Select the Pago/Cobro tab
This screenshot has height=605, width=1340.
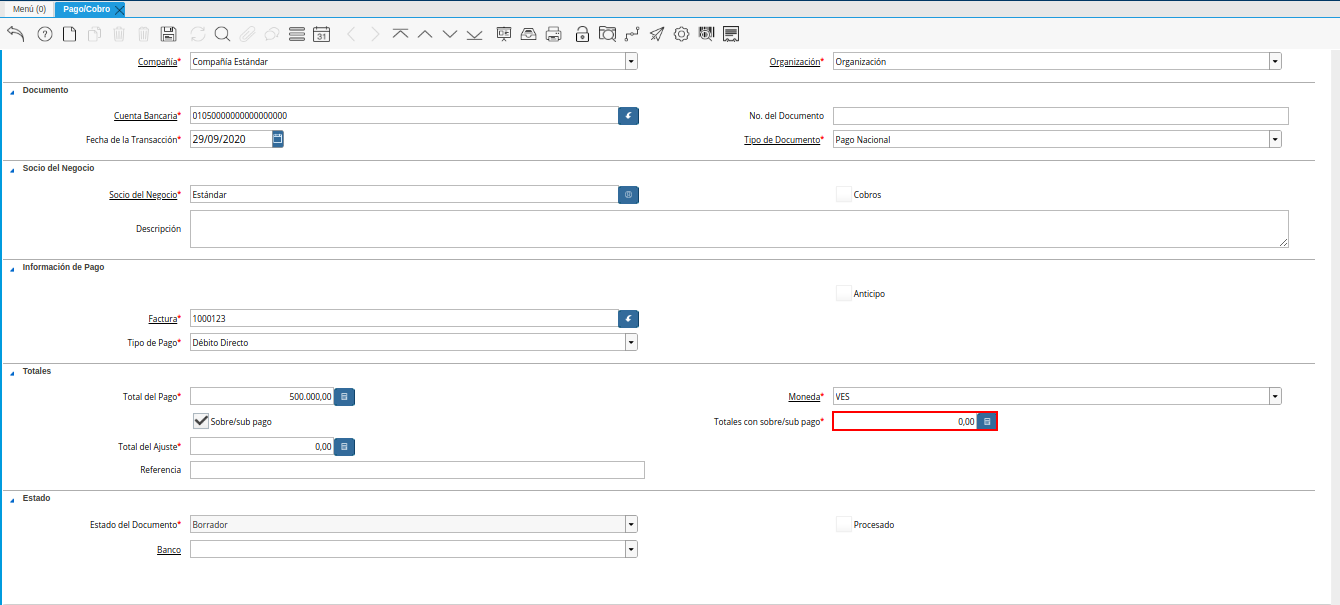click(87, 9)
